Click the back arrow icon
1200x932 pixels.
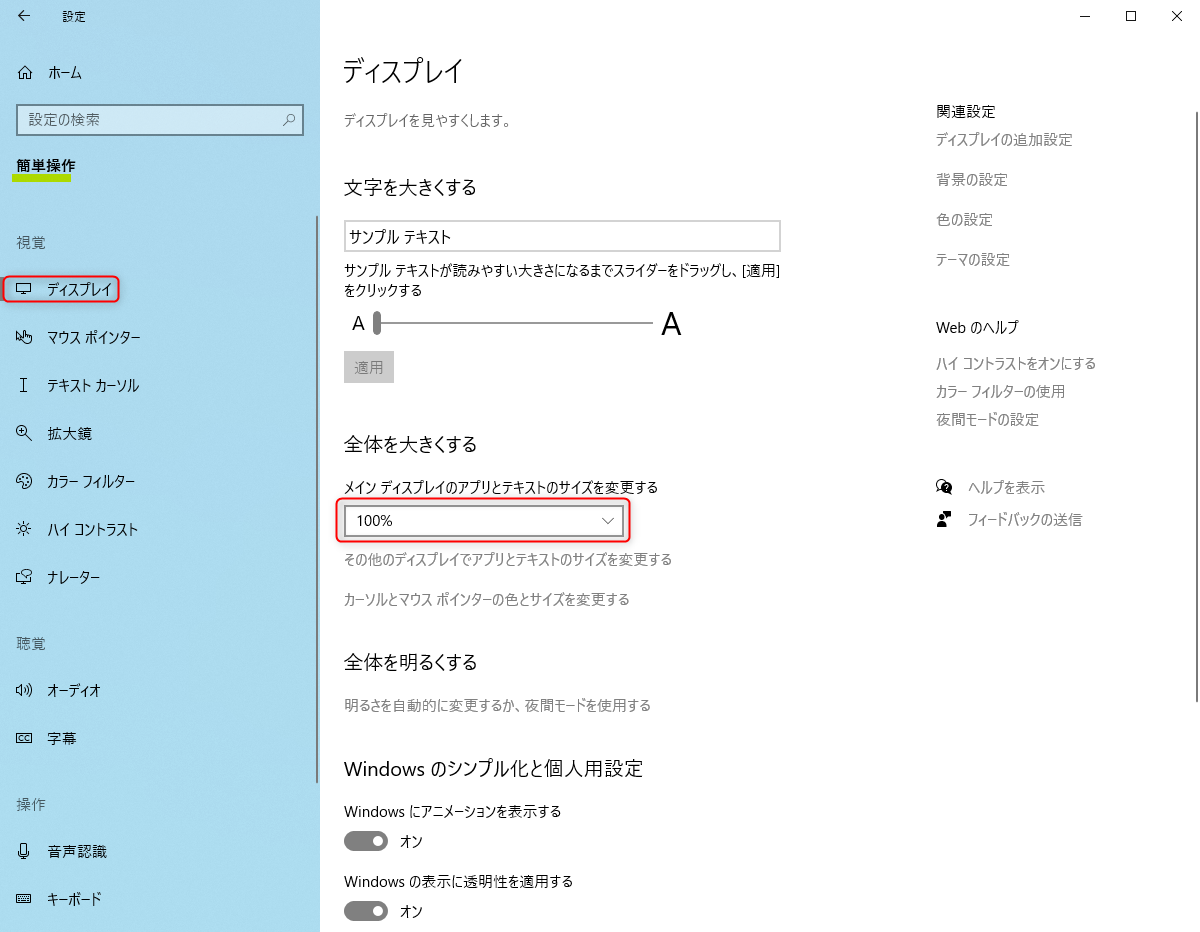pyautogui.click(x=24, y=16)
